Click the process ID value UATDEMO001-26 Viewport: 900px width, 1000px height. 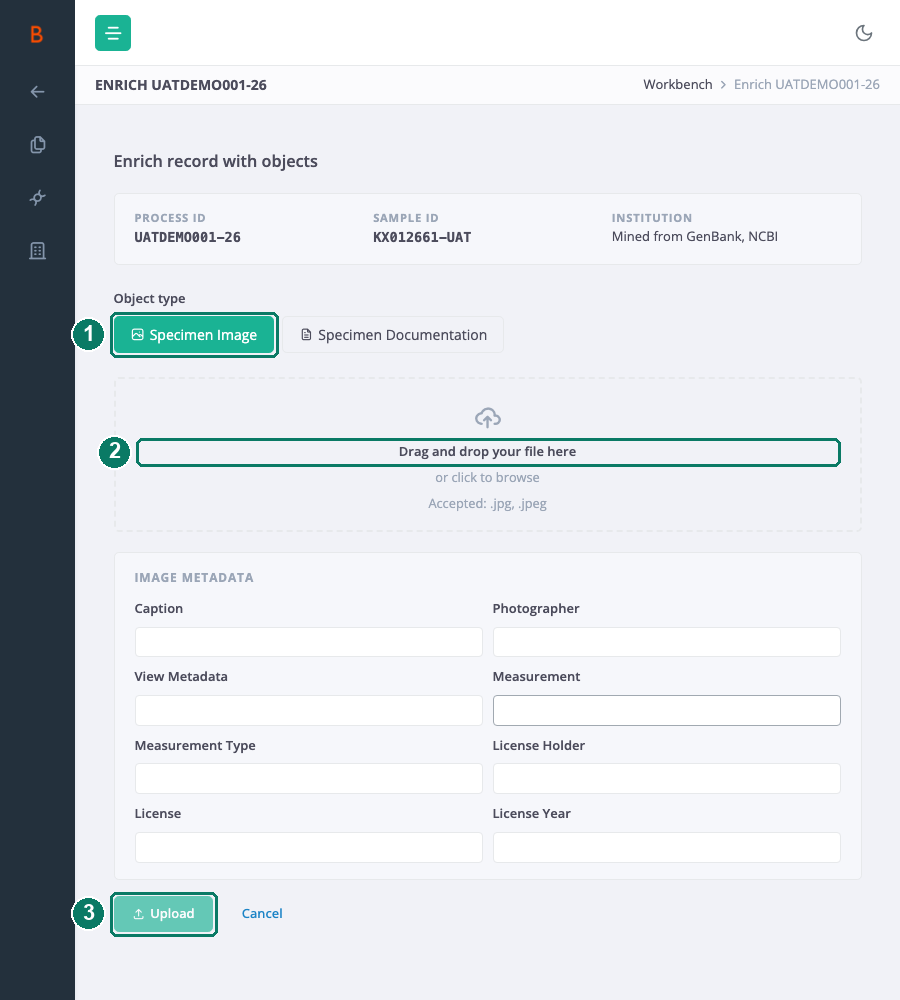coord(188,237)
